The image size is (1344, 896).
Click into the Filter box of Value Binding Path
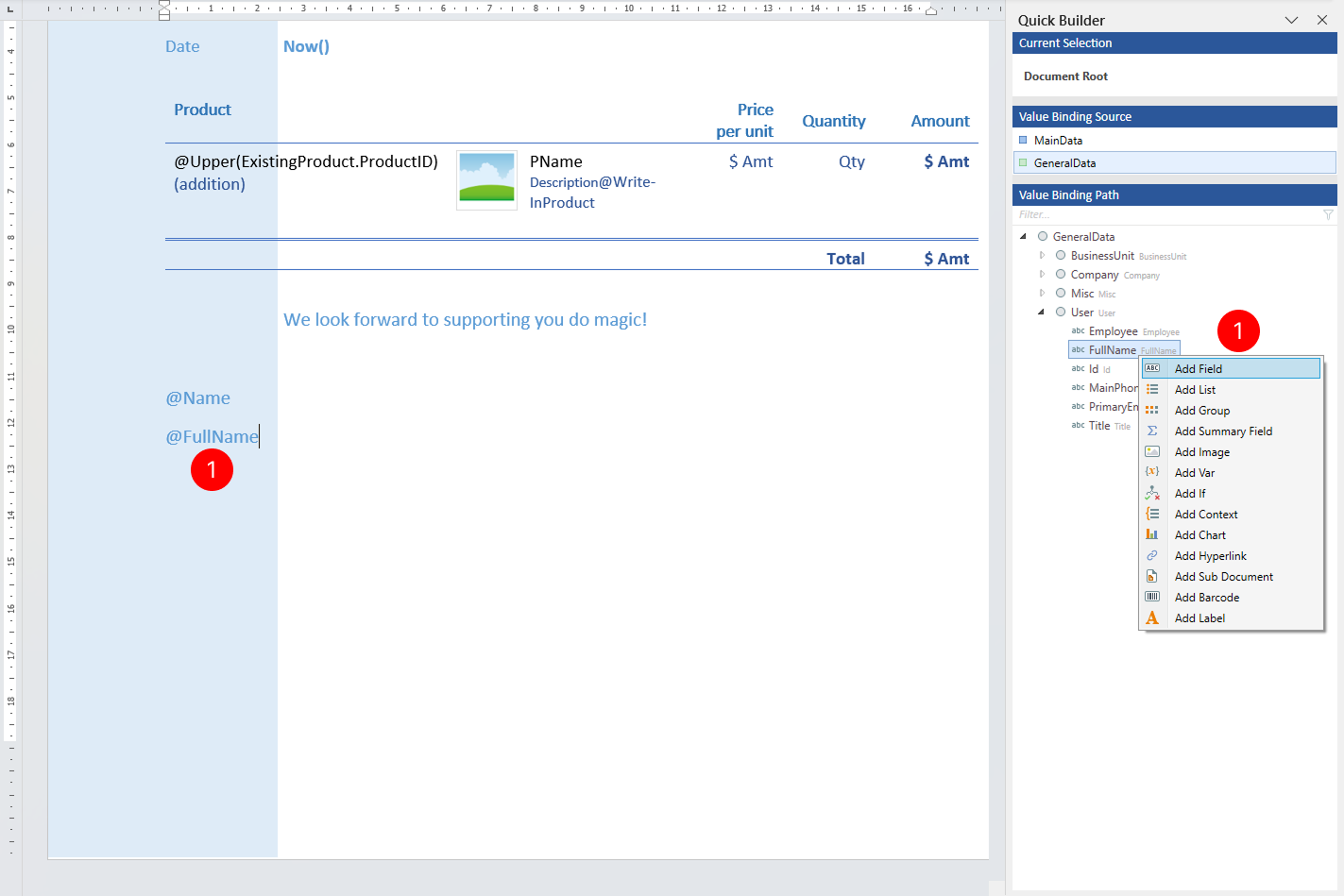click(x=1166, y=215)
